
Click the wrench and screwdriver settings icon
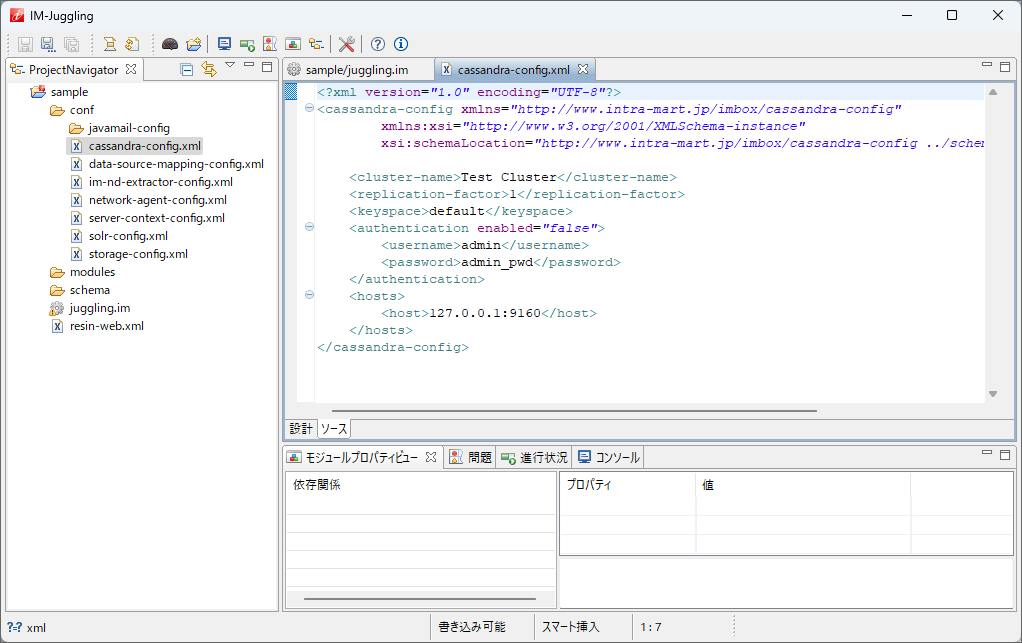point(347,44)
